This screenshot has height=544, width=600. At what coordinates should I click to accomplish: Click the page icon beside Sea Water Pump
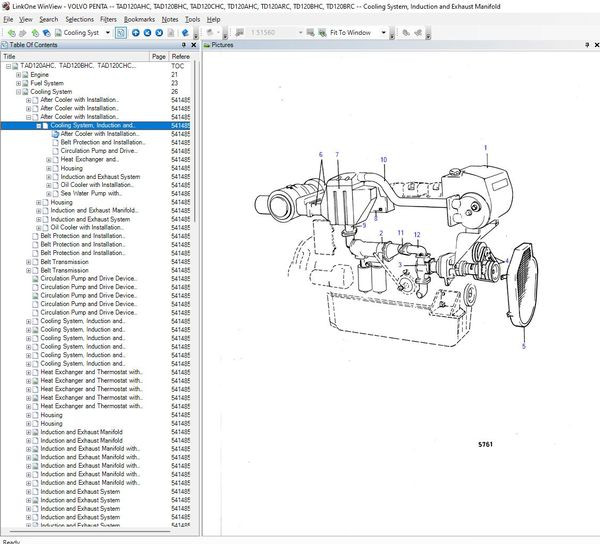click(x=54, y=193)
